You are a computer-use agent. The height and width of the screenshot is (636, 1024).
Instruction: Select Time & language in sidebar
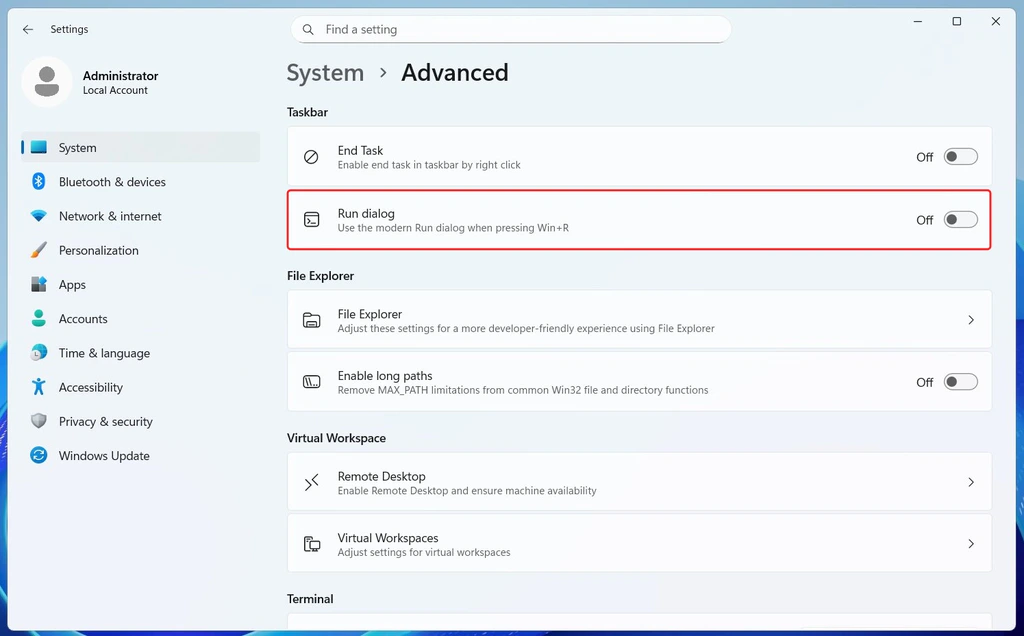(104, 353)
